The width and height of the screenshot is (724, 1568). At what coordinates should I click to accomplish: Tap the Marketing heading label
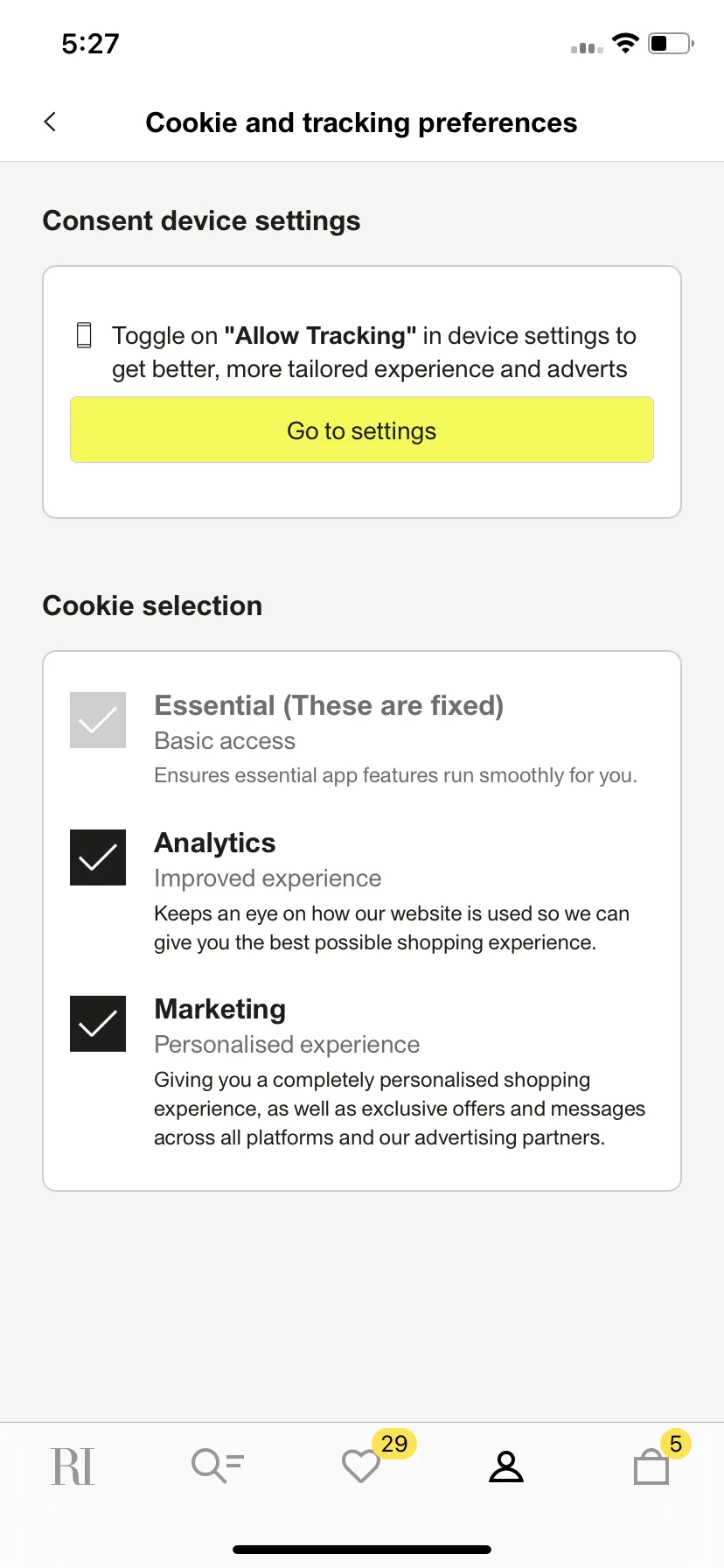(x=220, y=1009)
